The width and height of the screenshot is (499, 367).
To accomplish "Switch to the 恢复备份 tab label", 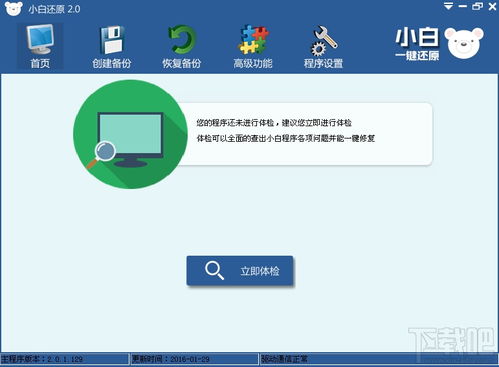I will [182, 63].
